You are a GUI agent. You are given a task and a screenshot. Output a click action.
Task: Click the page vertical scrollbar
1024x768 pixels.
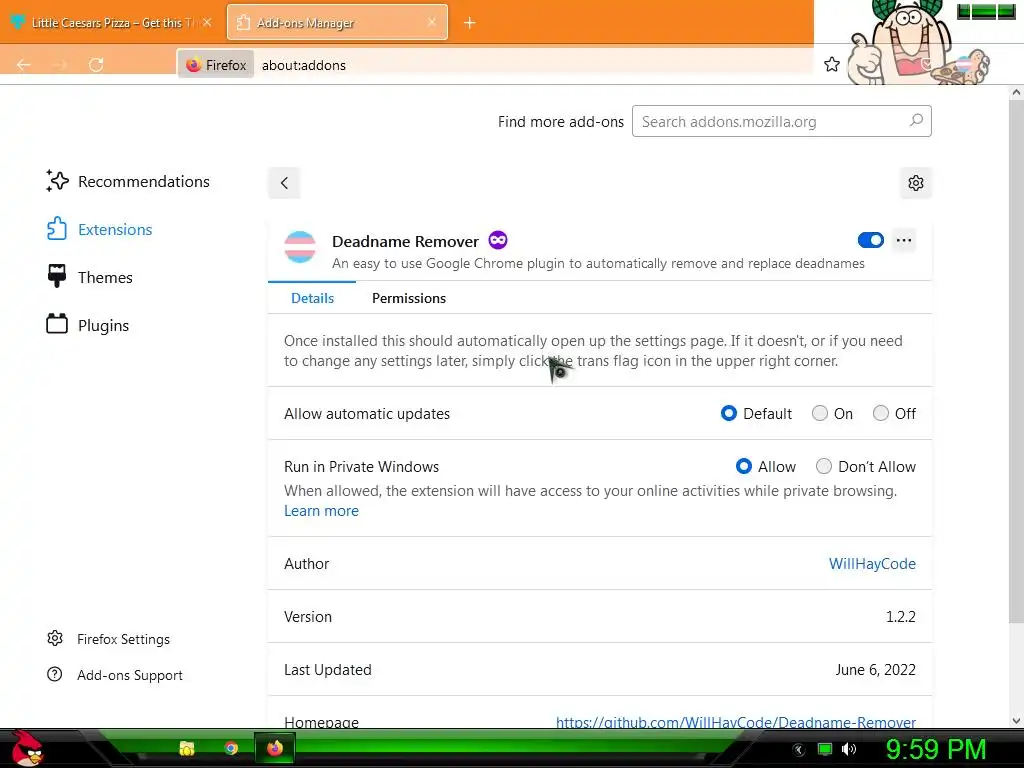pyautogui.click(x=1016, y=360)
